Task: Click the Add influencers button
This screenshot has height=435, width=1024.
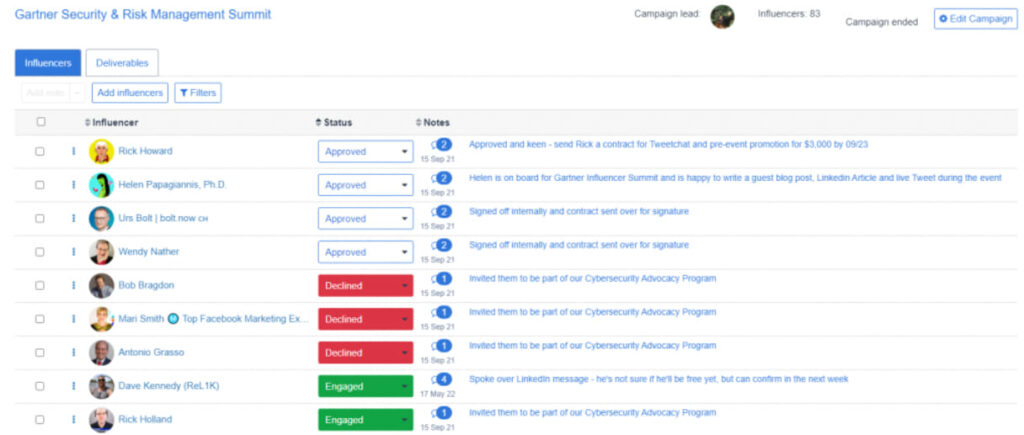Action: 130,93
